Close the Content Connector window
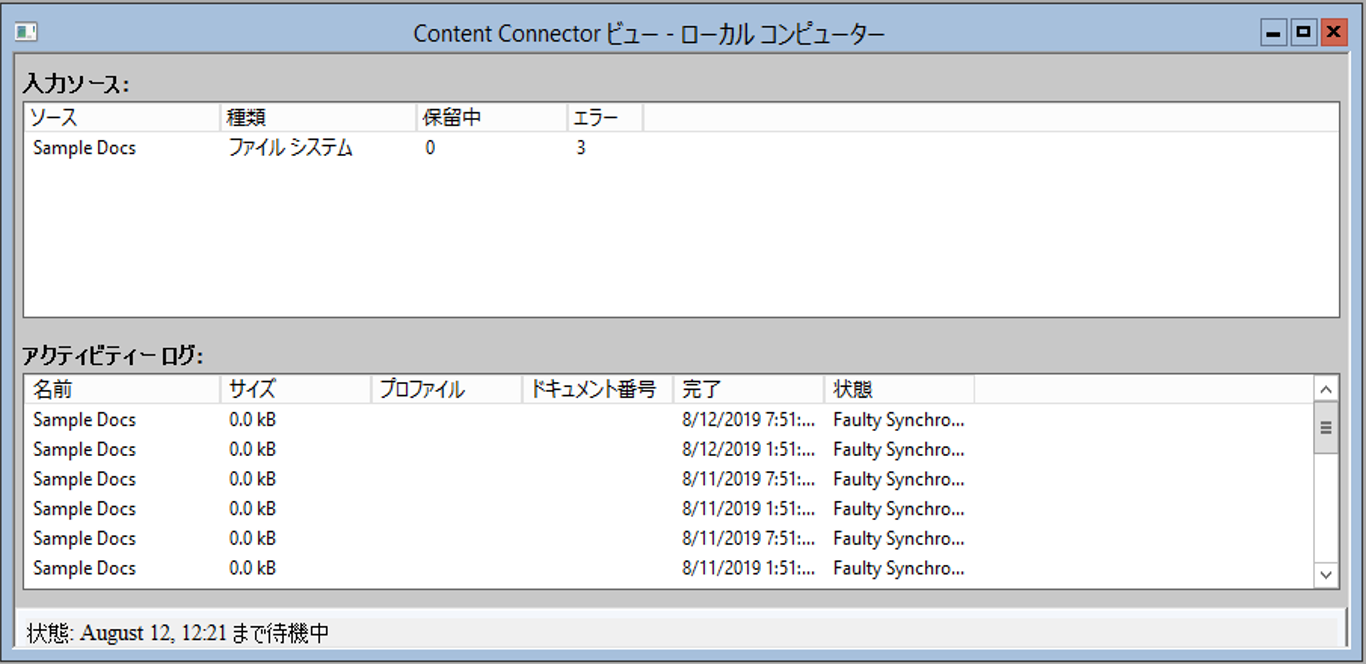 pos(1333,33)
